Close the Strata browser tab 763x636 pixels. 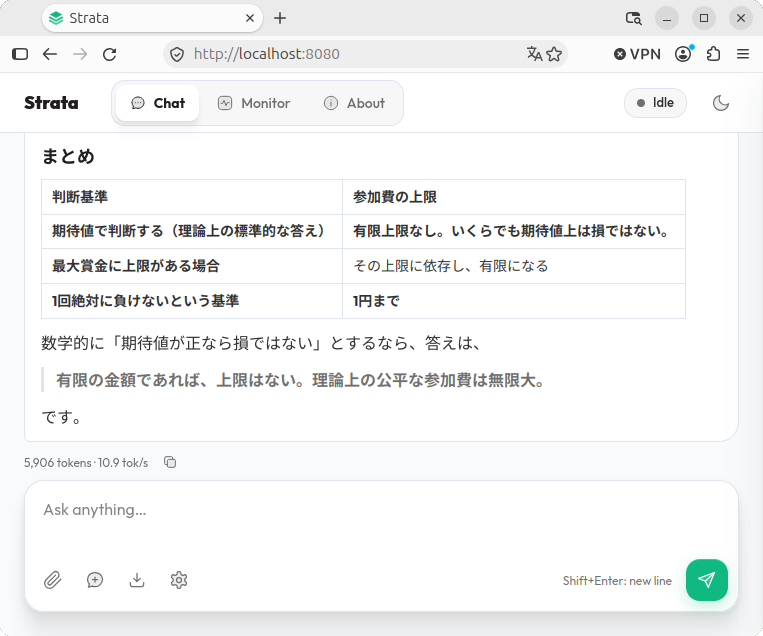tap(250, 18)
